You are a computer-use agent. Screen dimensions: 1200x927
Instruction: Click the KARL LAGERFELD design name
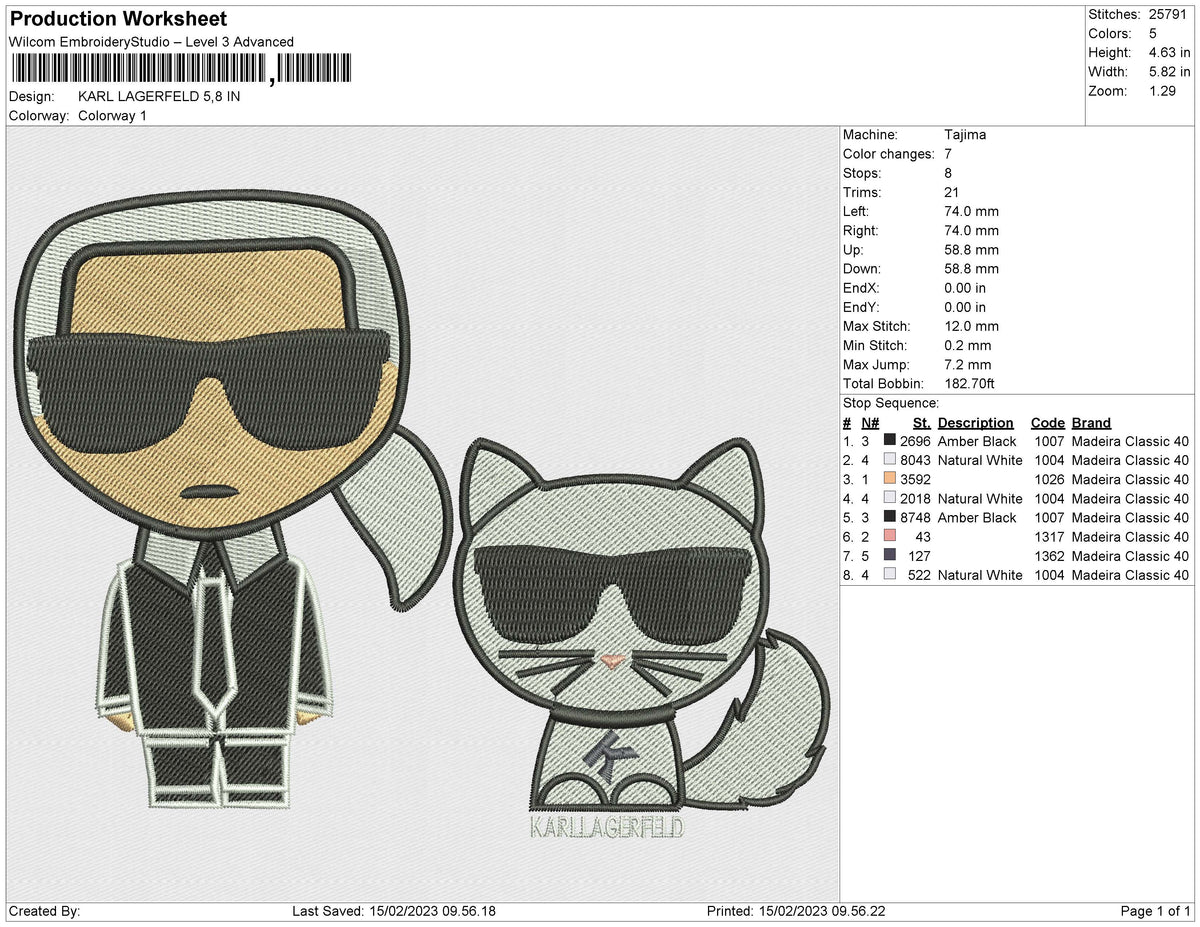(x=159, y=97)
